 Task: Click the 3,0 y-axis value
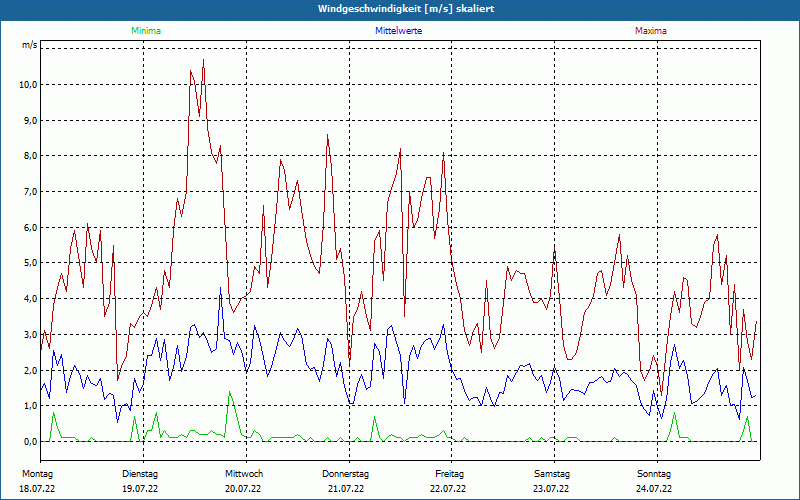point(30,335)
